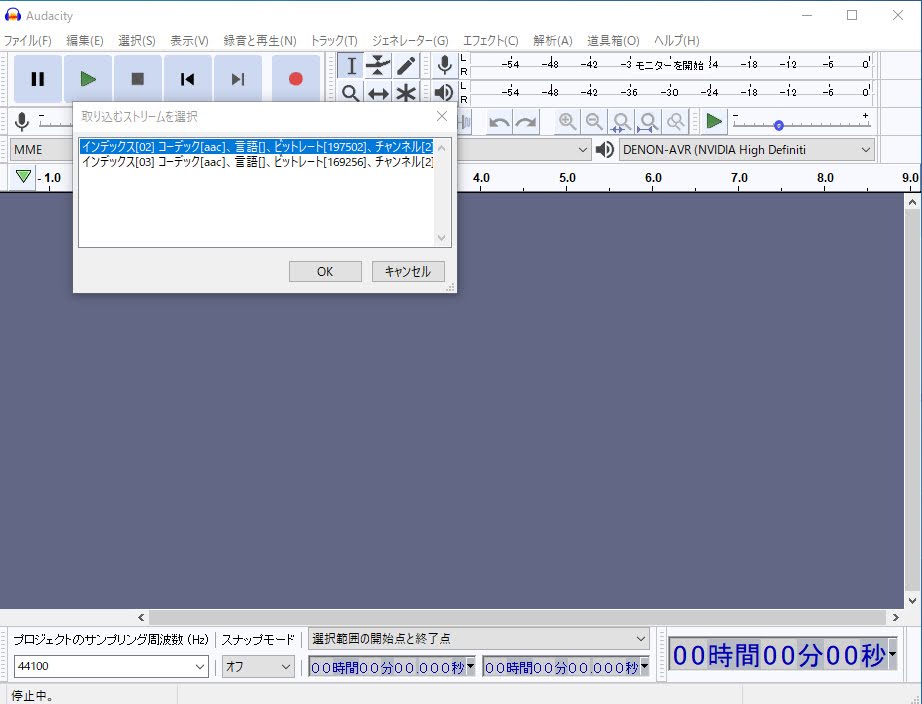Select the Draw pencil tool
The width and height of the screenshot is (922, 704).
405,66
